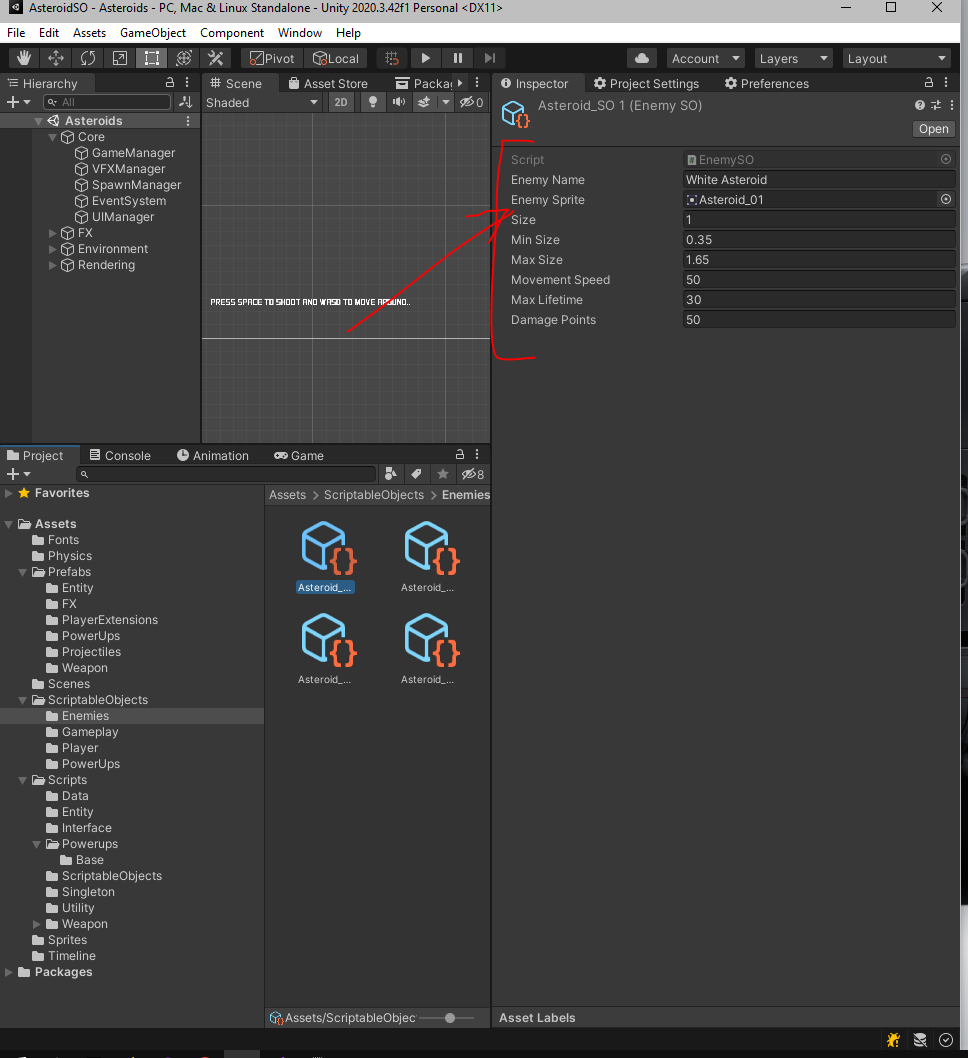Toggle scene lighting in the Scene view
The image size is (968, 1058).
click(x=372, y=102)
